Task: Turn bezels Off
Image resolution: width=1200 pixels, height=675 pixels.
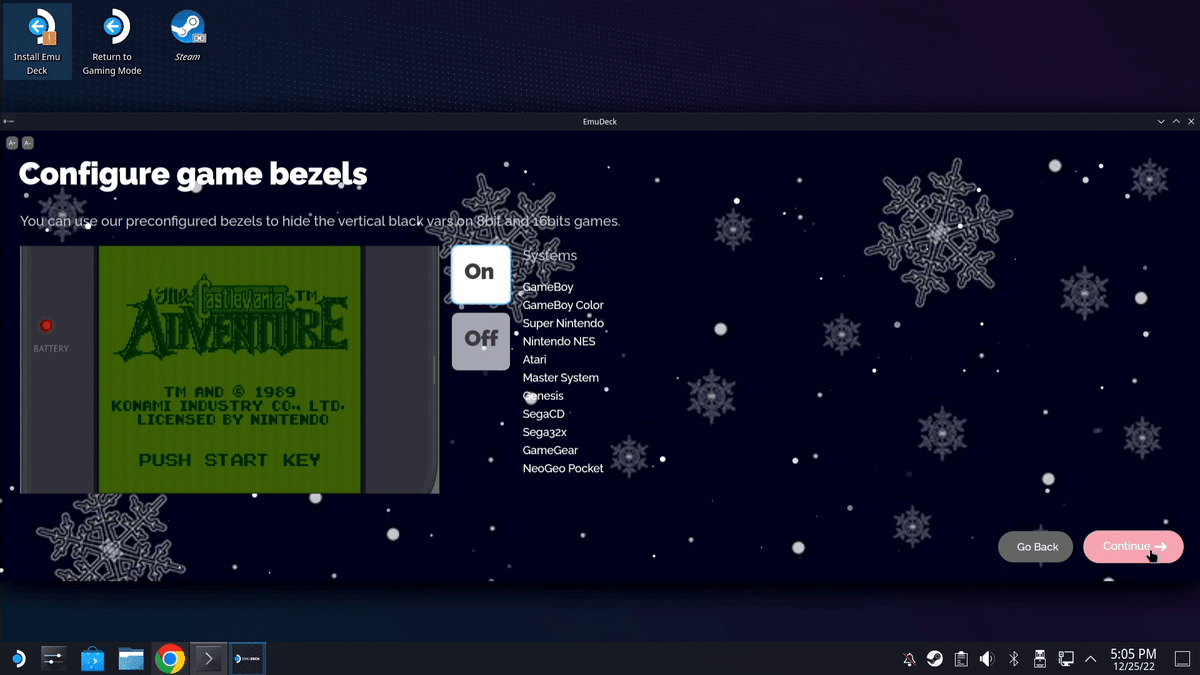Action: coord(481,341)
